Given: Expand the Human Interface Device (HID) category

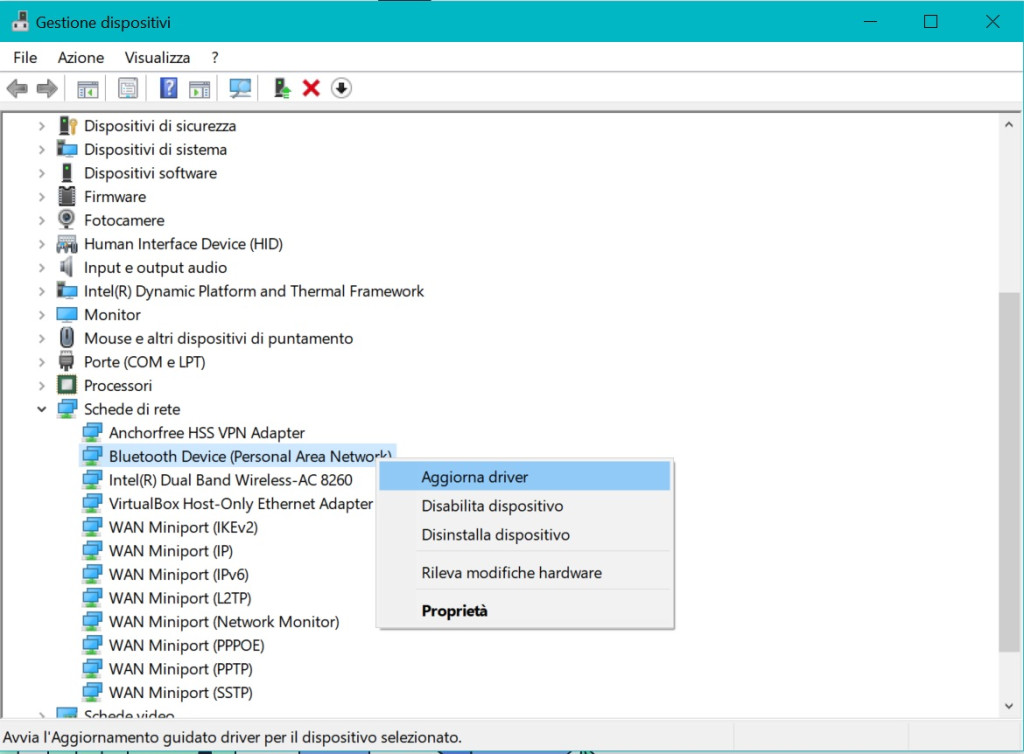Looking at the screenshot, I should tap(42, 244).
